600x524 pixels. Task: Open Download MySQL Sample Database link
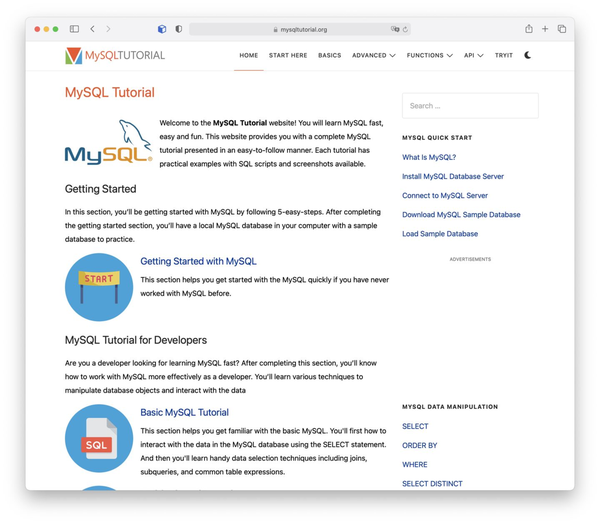[461, 215]
